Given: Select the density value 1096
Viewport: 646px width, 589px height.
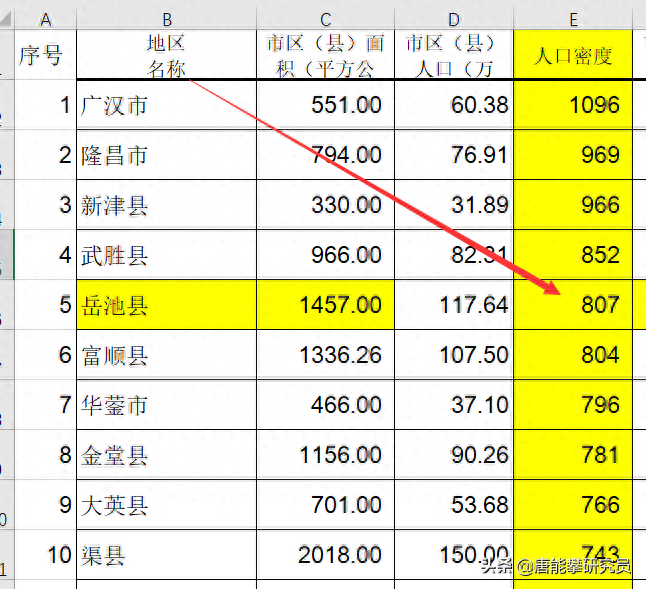Looking at the screenshot, I should [572, 105].
